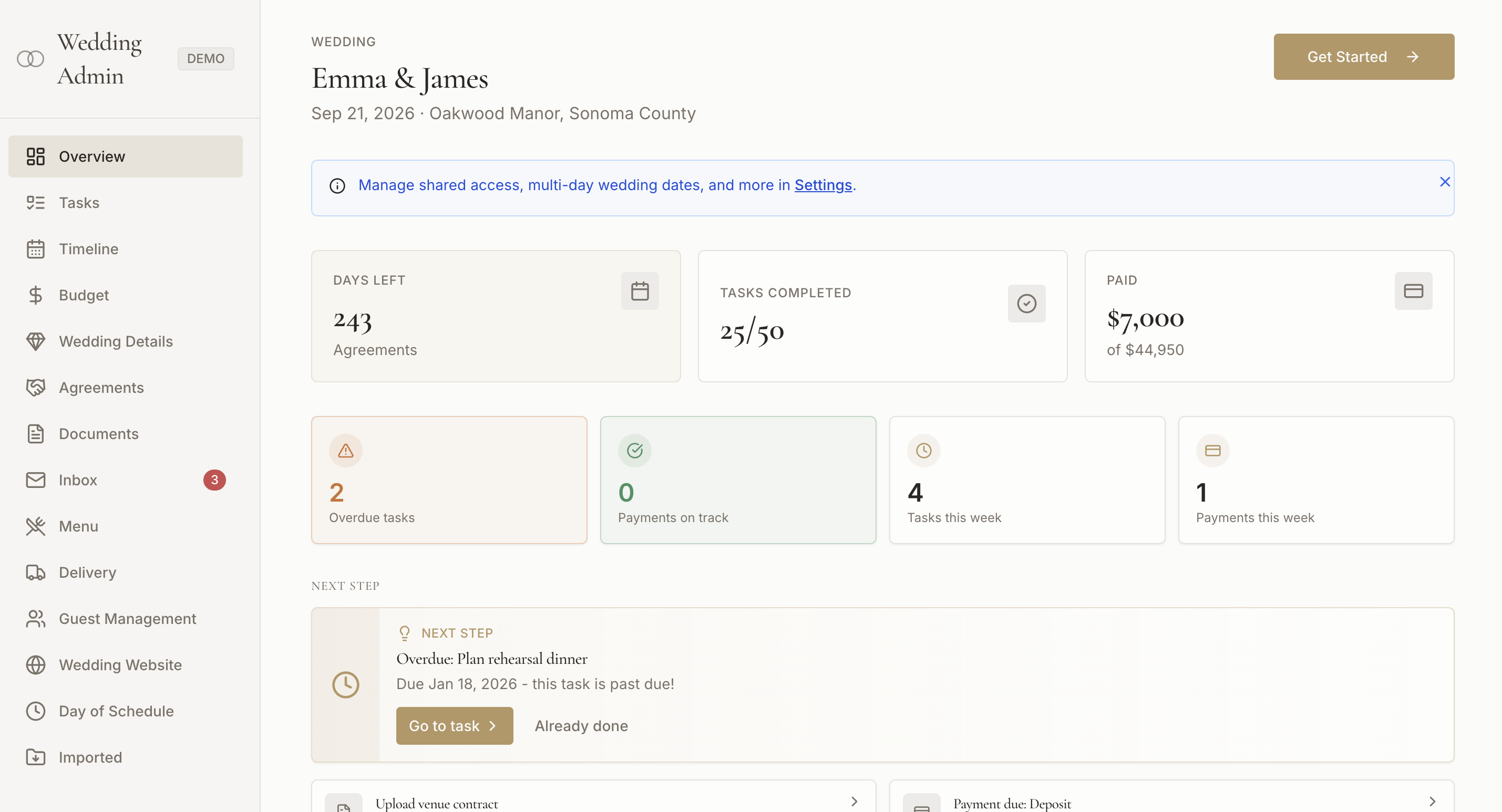
Task: Open the Tasks section from sidebar
Action: [79, 202]
